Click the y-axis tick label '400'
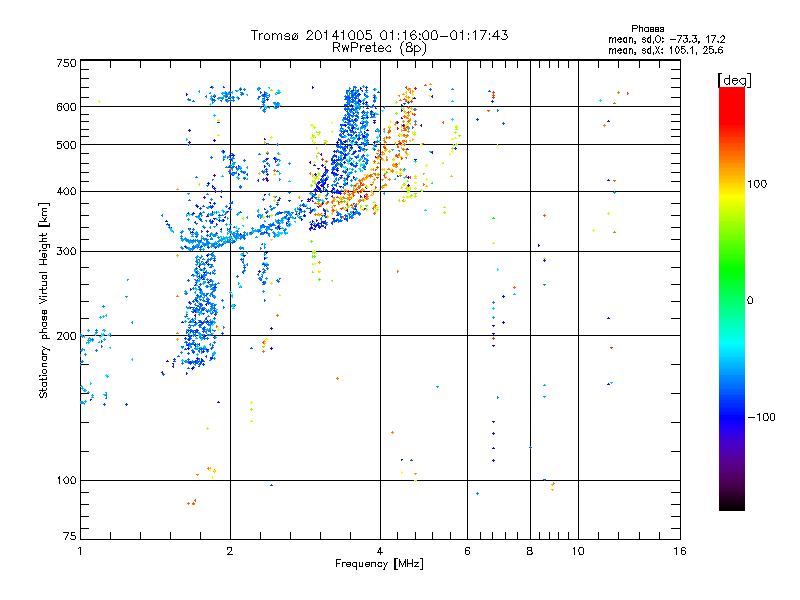 click(66, 191)
